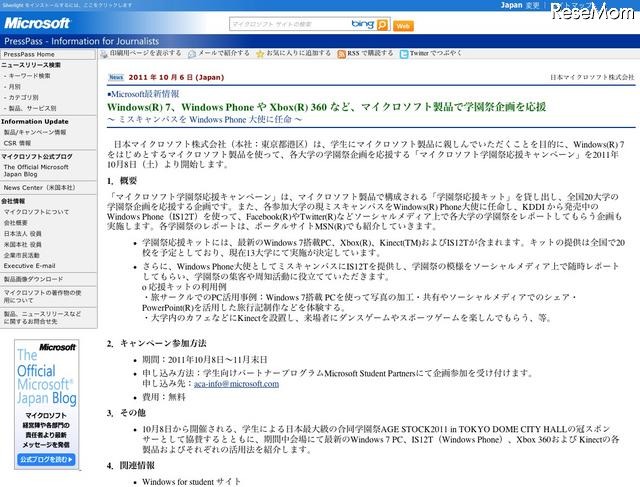Open Executive E-mail sidebar link

(x=29, y=266)
